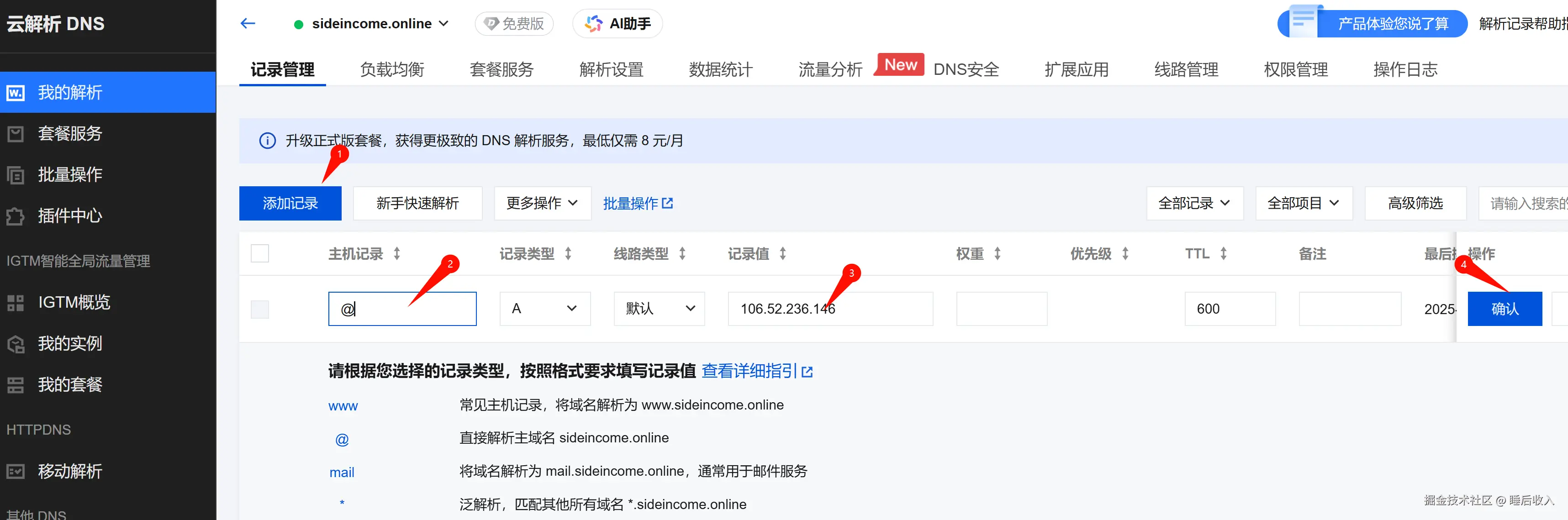Check the new record row checkbox
The width and height of the screenshot is (1568, 520).
tap(260, 309)
